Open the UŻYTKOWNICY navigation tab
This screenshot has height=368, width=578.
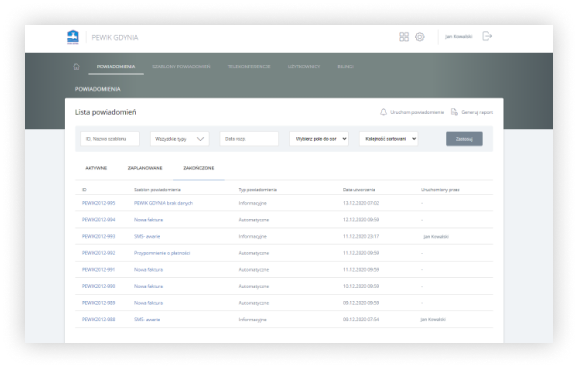(304, 66)
